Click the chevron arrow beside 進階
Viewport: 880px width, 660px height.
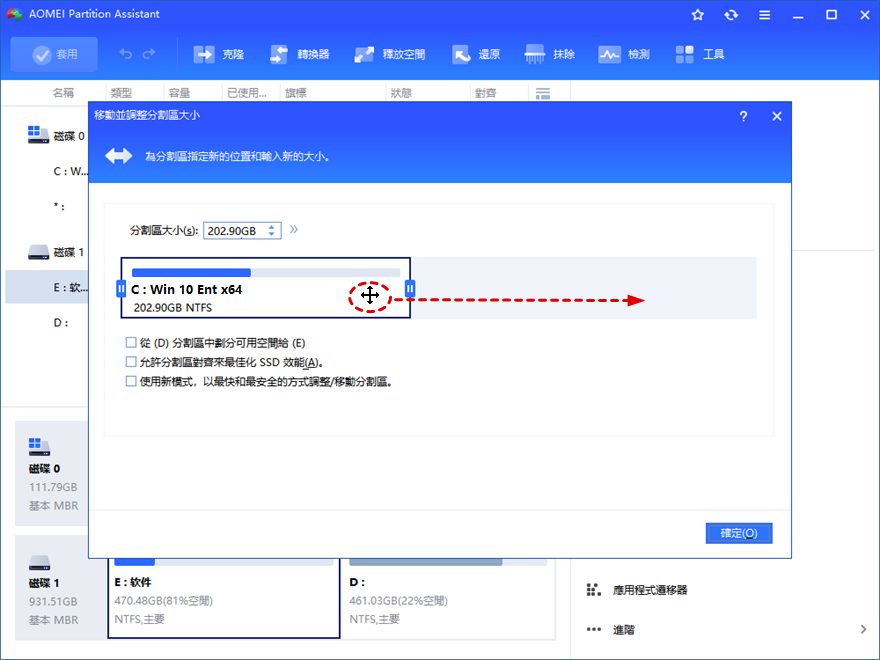(x=863, y=630)
